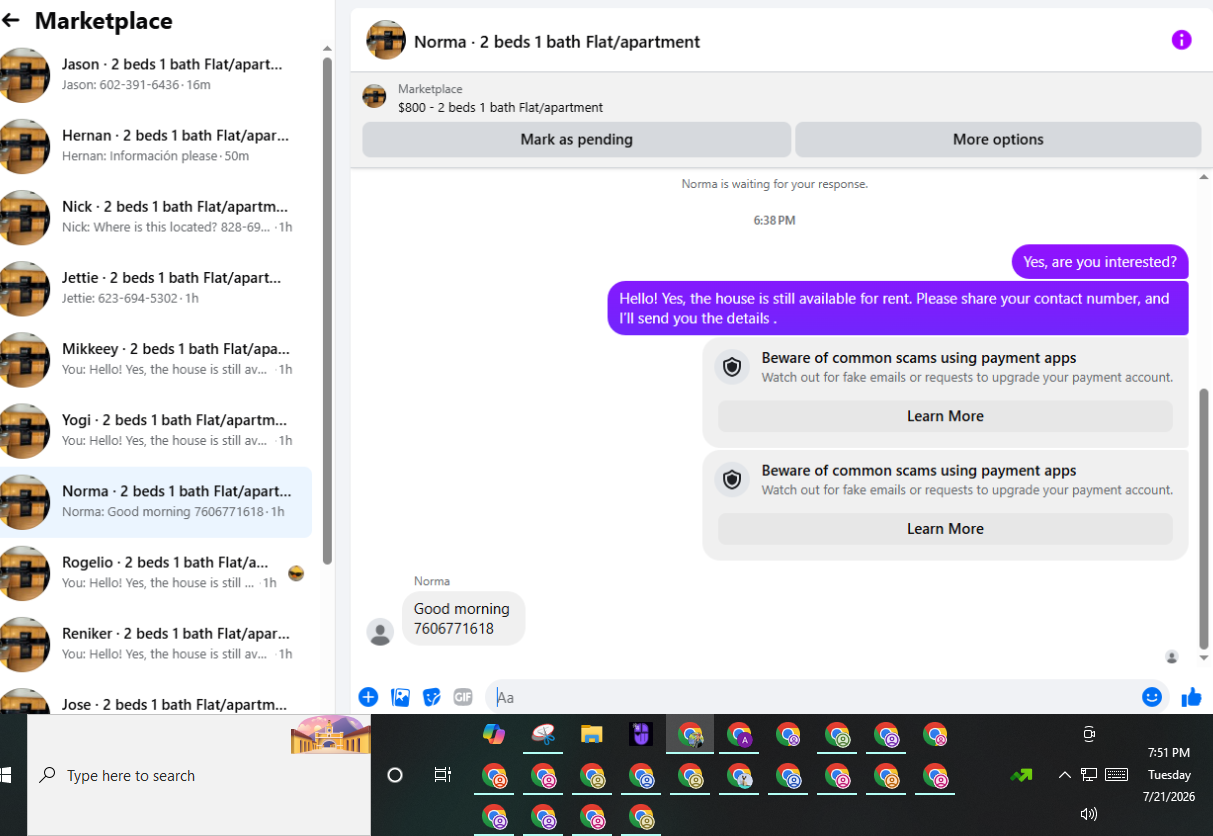Open Mikkeey's conversation
This screenshot has width=1213, height=836.
coord(156,359)
